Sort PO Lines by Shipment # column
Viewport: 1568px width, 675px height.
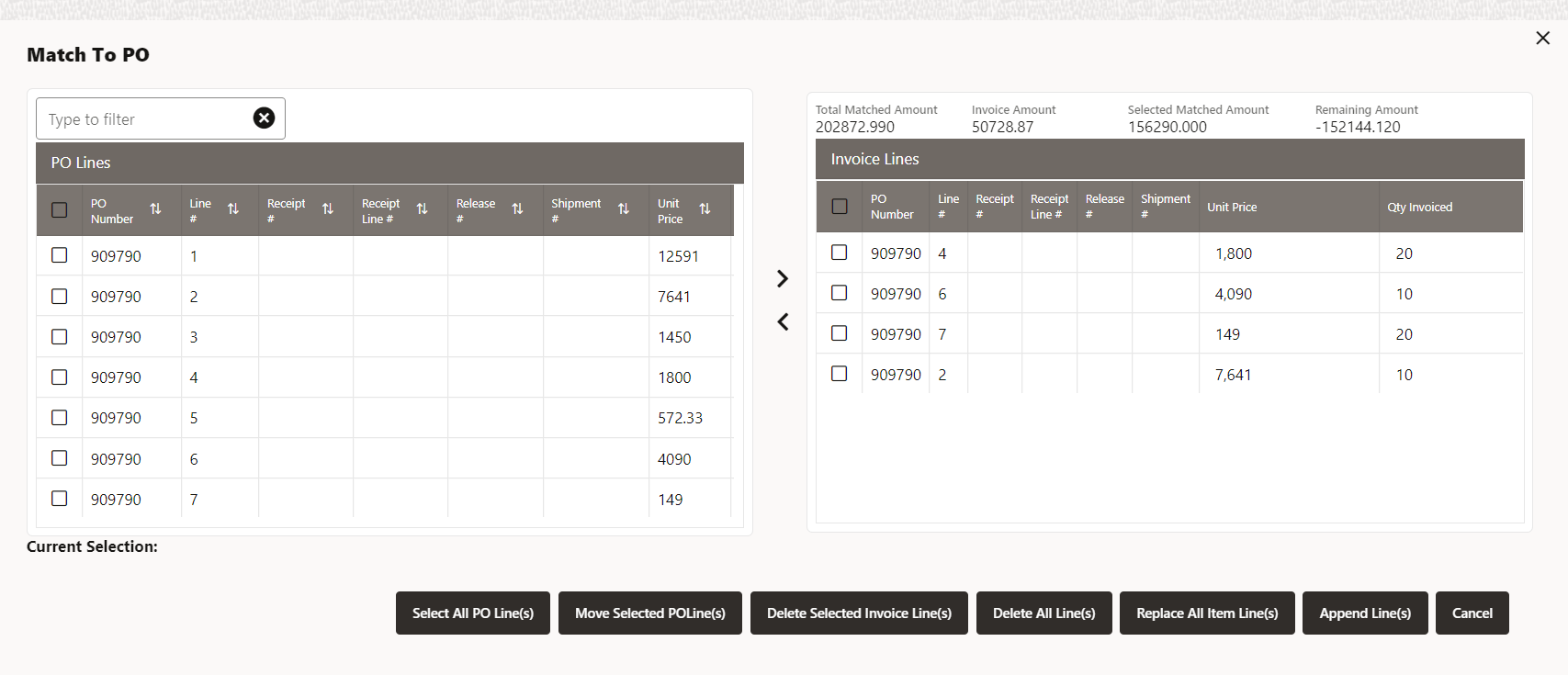tap(624, 209)
